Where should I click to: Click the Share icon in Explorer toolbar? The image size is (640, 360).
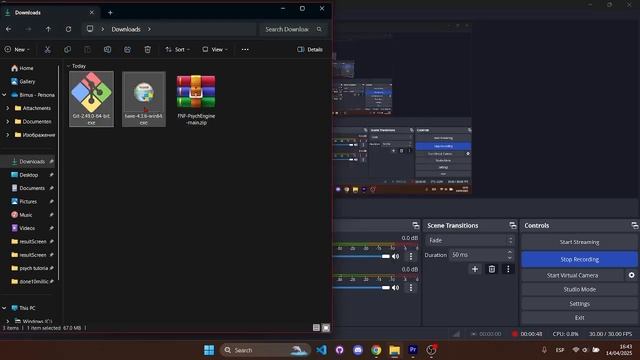tap(127, 49)
